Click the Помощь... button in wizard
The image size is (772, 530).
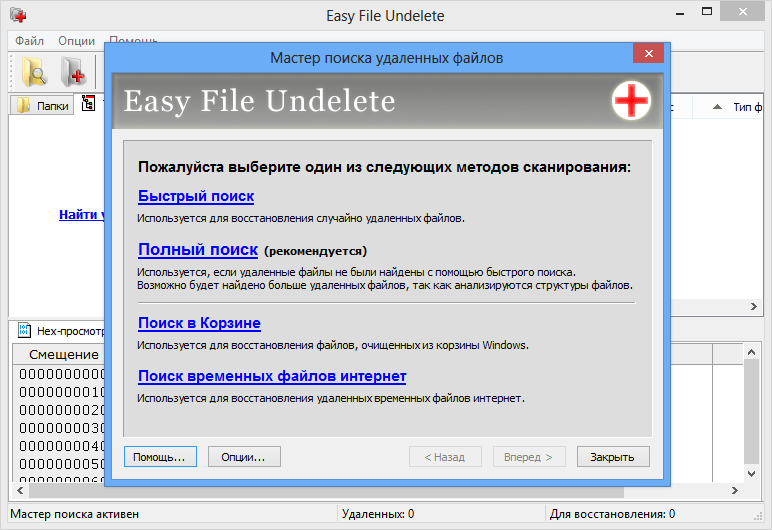(160, 457)
